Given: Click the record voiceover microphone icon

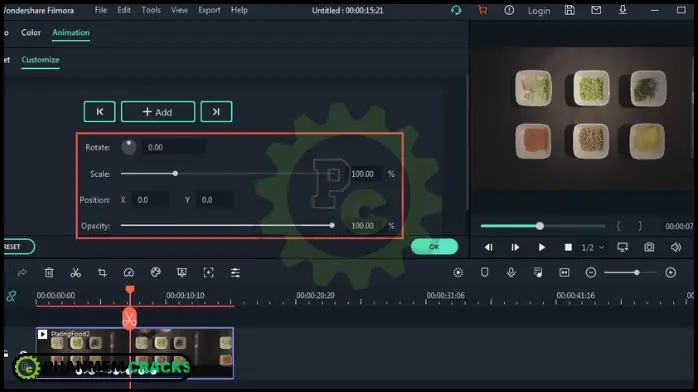Looking at the screenshot, I should (x=511, y=272).
